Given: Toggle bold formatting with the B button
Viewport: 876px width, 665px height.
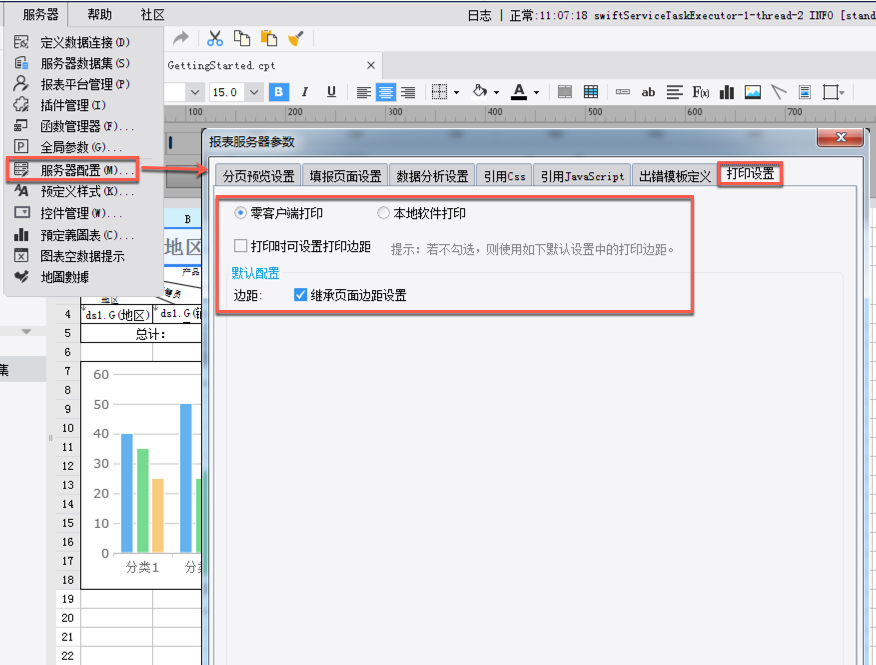Looking at the screenshot, I should [x=279, y=92].
